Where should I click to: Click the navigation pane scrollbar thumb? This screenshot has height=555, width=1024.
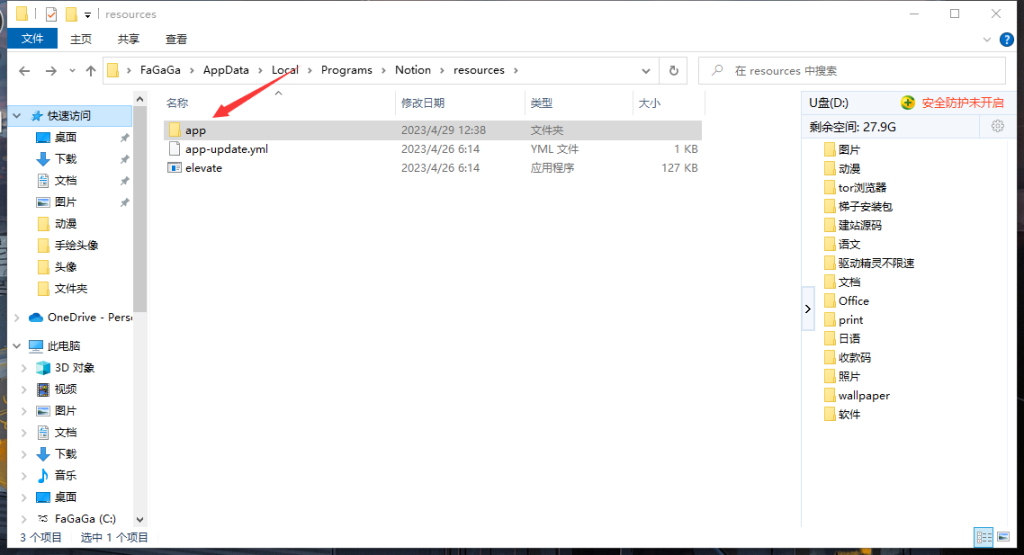[x=140, y=209]
